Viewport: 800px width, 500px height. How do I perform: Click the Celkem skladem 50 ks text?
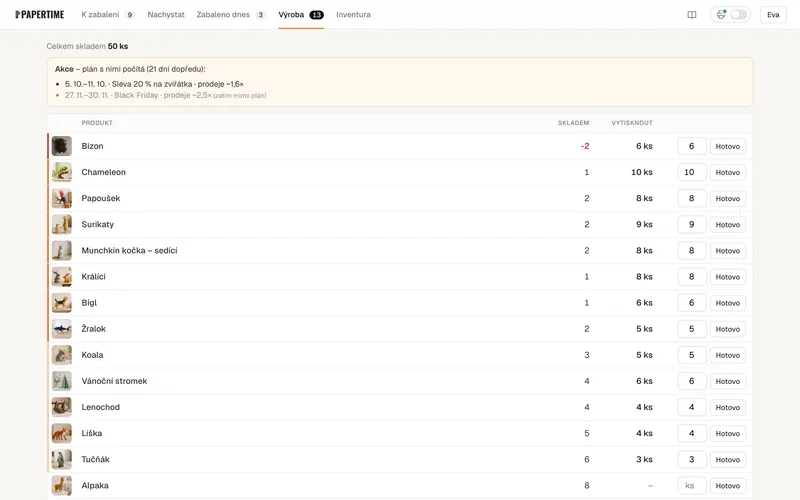tap(87, 46)
